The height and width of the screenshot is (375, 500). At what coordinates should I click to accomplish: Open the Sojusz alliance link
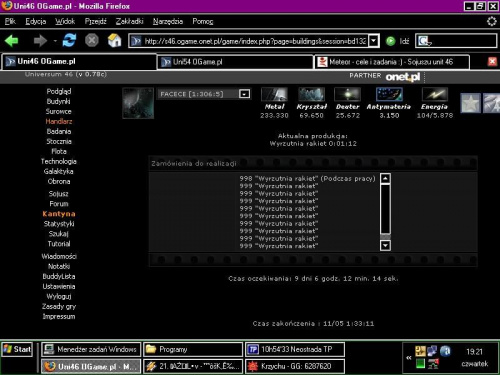click(59, 194)
